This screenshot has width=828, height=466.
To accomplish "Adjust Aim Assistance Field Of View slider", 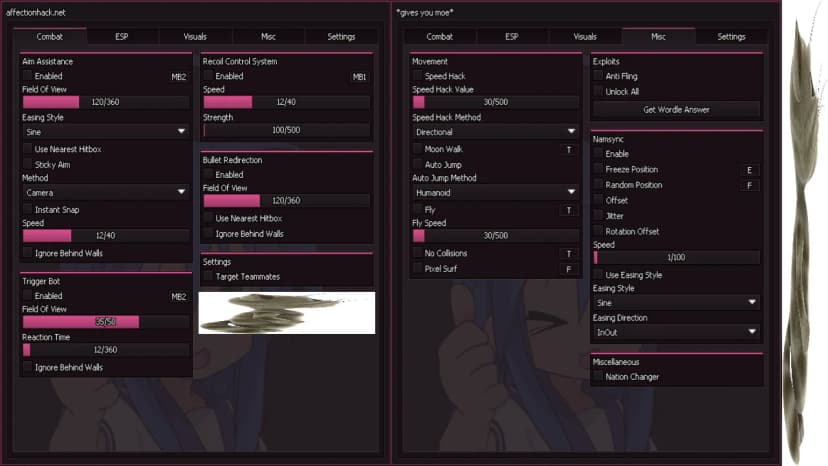I will tap(106, 102).
